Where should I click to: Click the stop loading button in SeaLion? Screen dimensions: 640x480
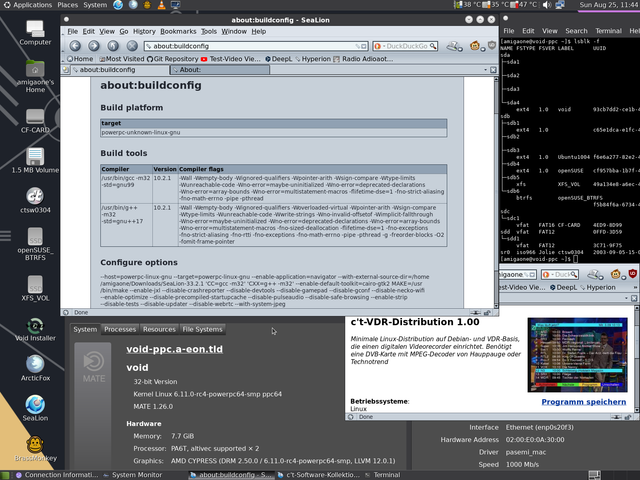[132, 46]
